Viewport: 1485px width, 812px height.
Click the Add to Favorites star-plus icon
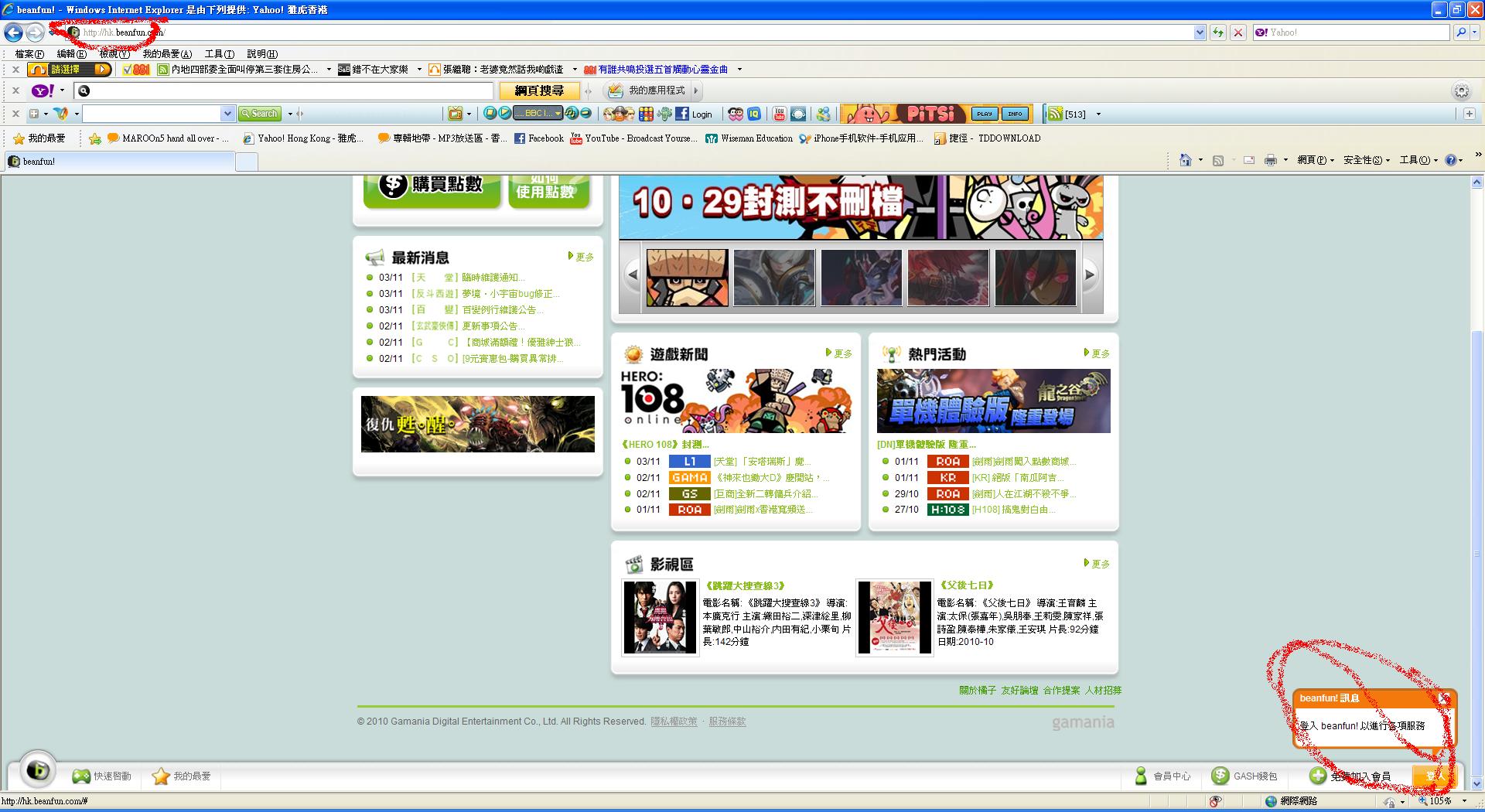pos(95,138)
